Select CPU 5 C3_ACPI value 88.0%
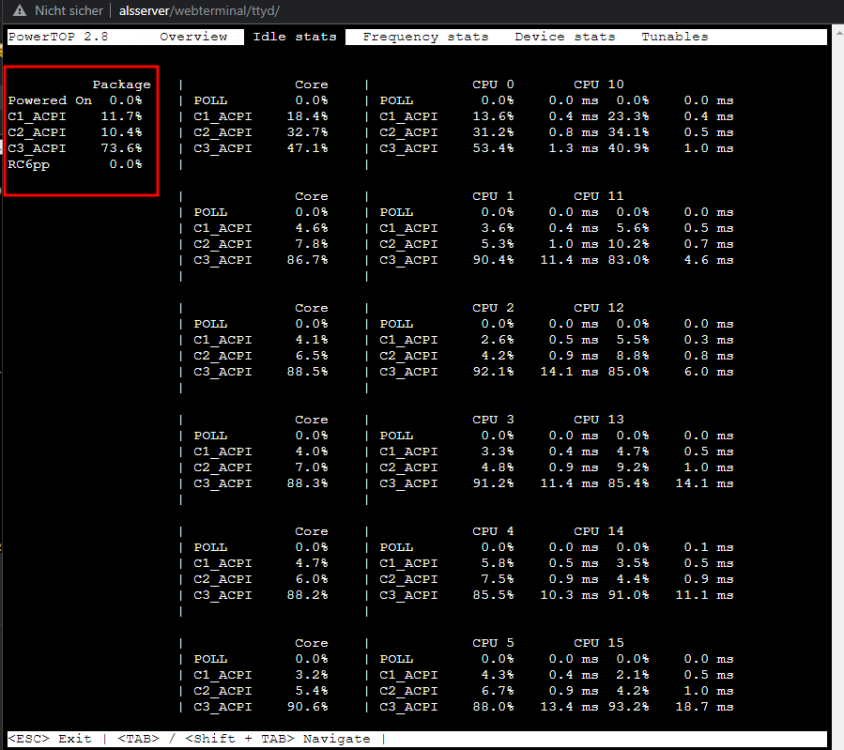Screen dimensions: 844x750 [493, 706]
